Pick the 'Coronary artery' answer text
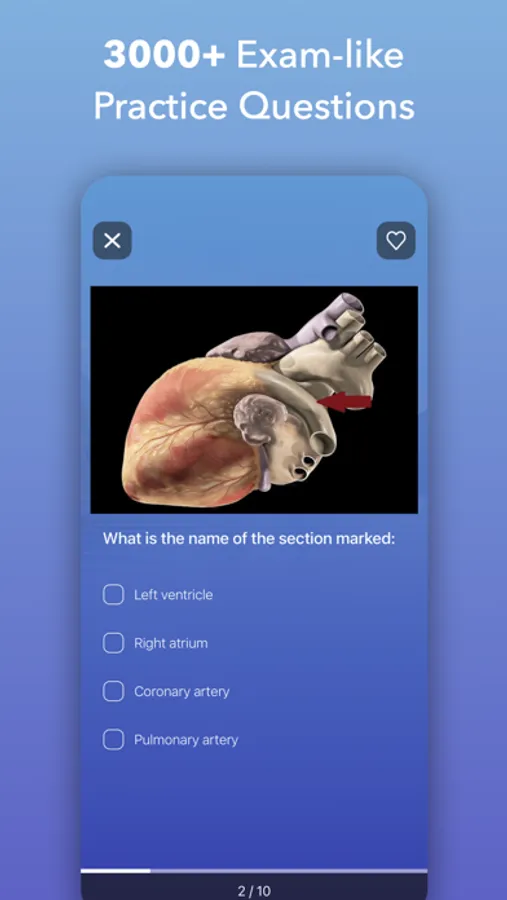Viewport: 507px width, 900px height. [x=181, y=692]
